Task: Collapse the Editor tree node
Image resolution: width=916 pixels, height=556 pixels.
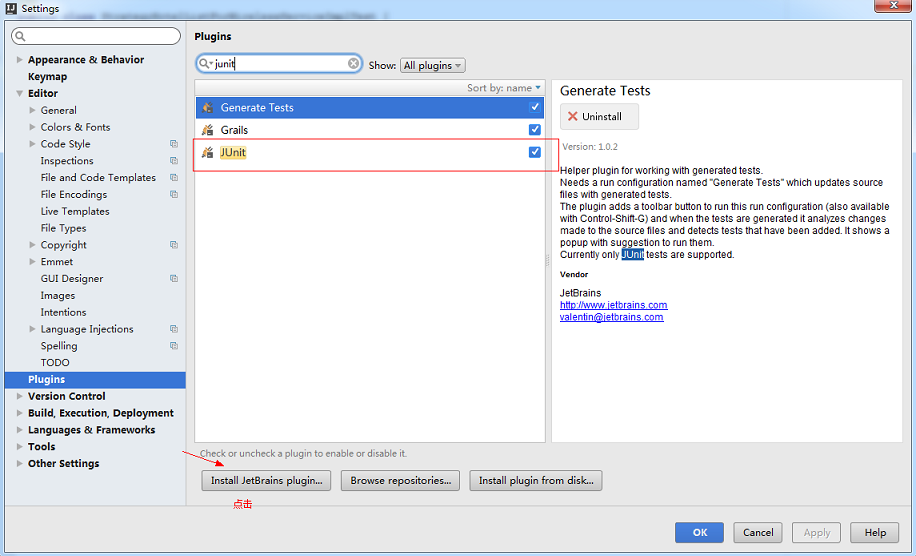Action: (19, 93)
